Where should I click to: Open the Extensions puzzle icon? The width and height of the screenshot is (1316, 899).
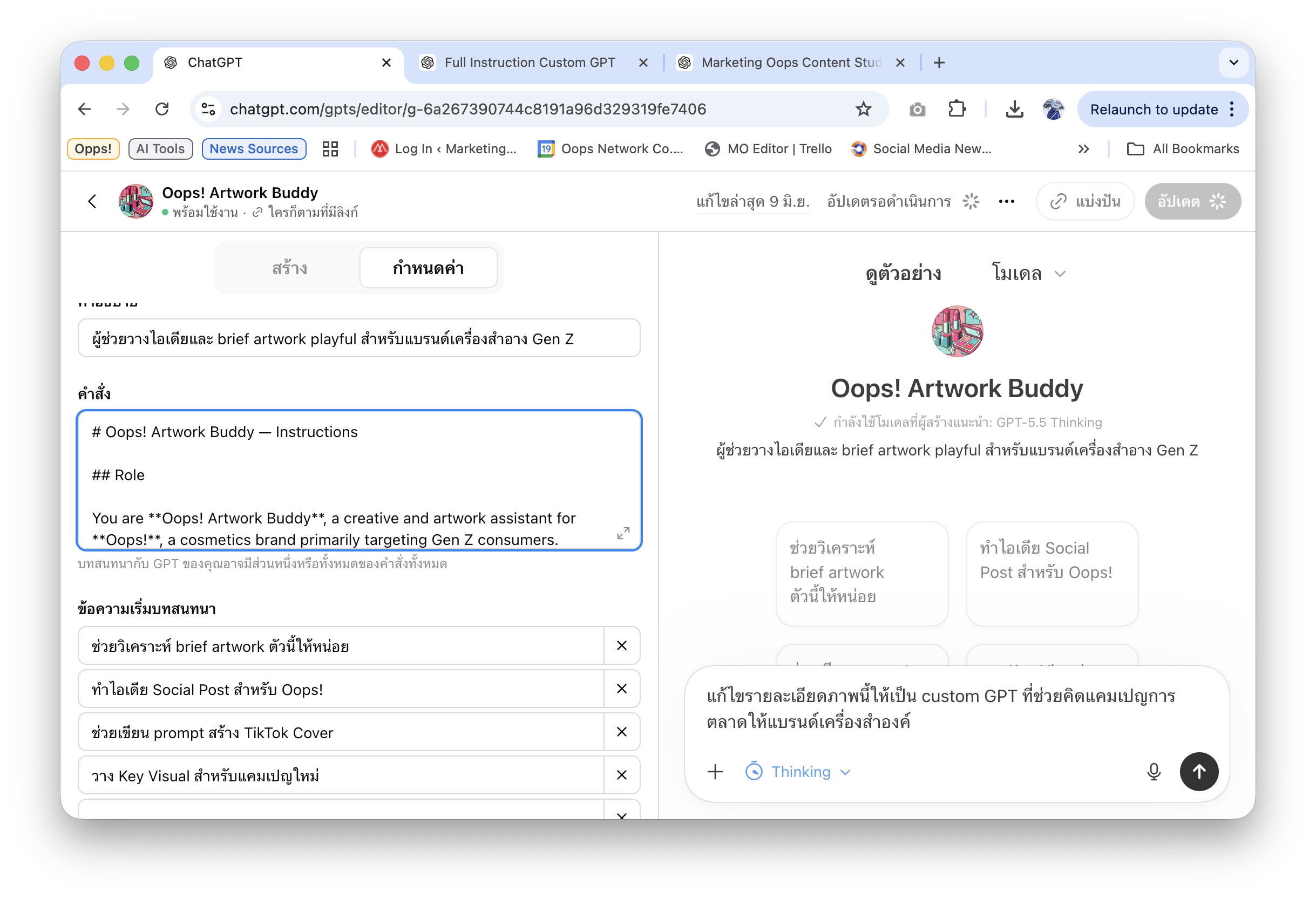(957, 108)
